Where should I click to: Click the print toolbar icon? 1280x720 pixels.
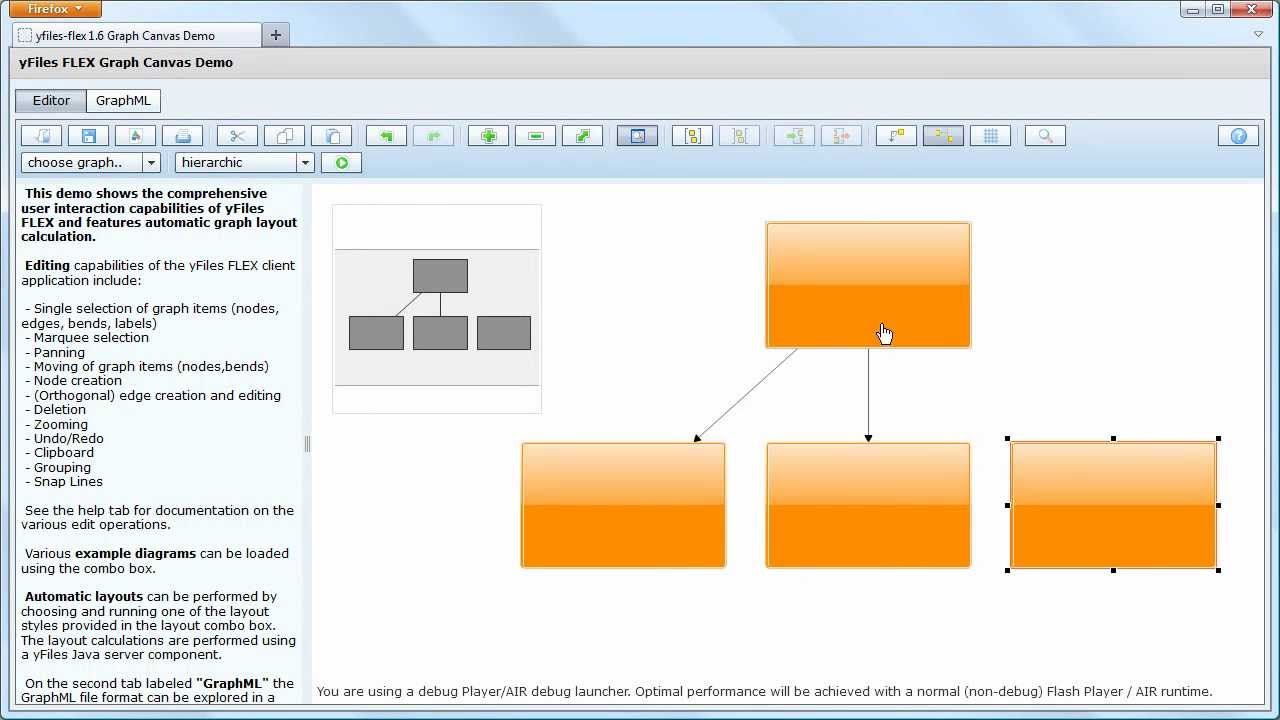pos(183,136)
